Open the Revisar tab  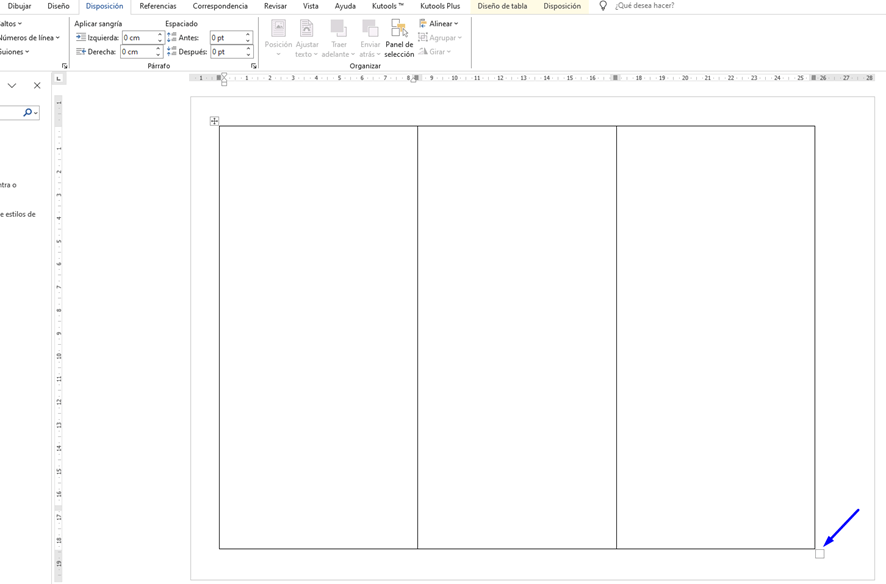point(275,6)
